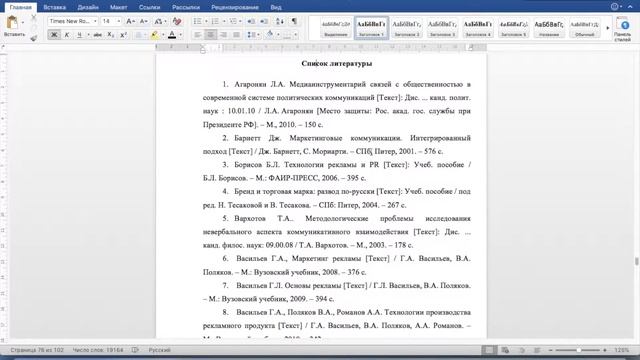Toggle superscript X² formatting
Viewport: 640px width, 360px height.
click(x=123, y=35)
